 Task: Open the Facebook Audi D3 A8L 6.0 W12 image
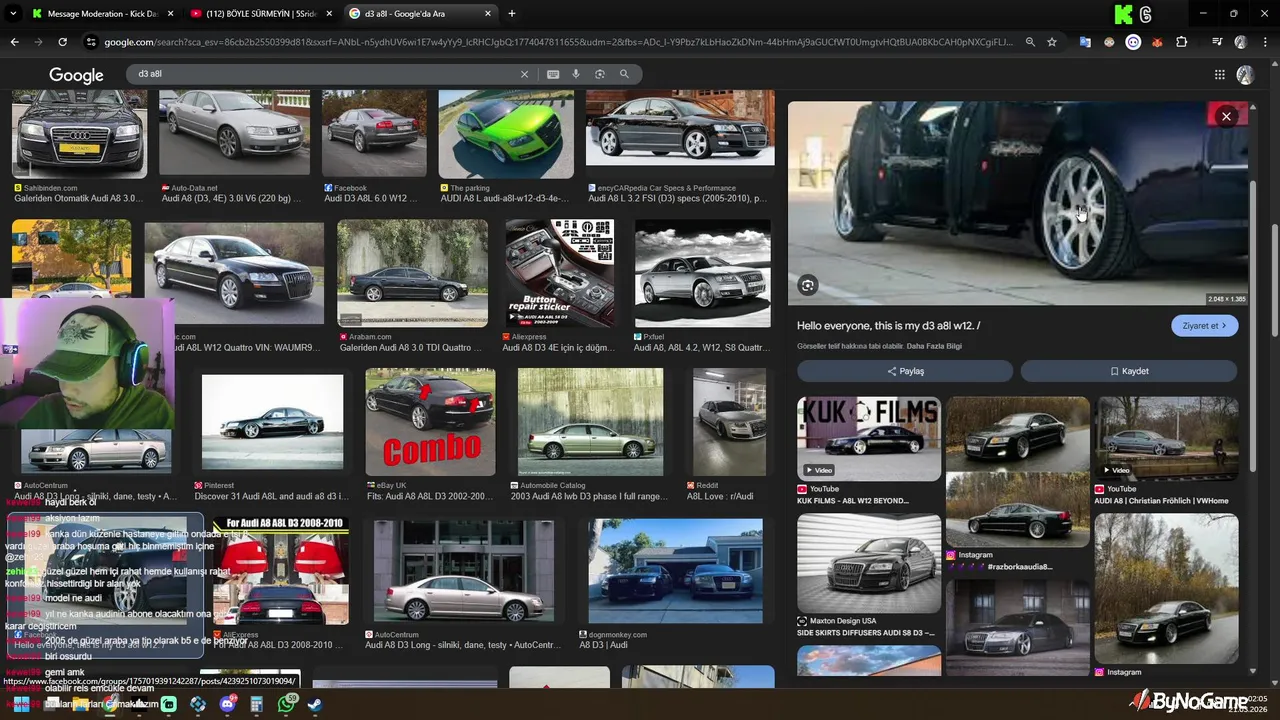click(x=374, y=134)
